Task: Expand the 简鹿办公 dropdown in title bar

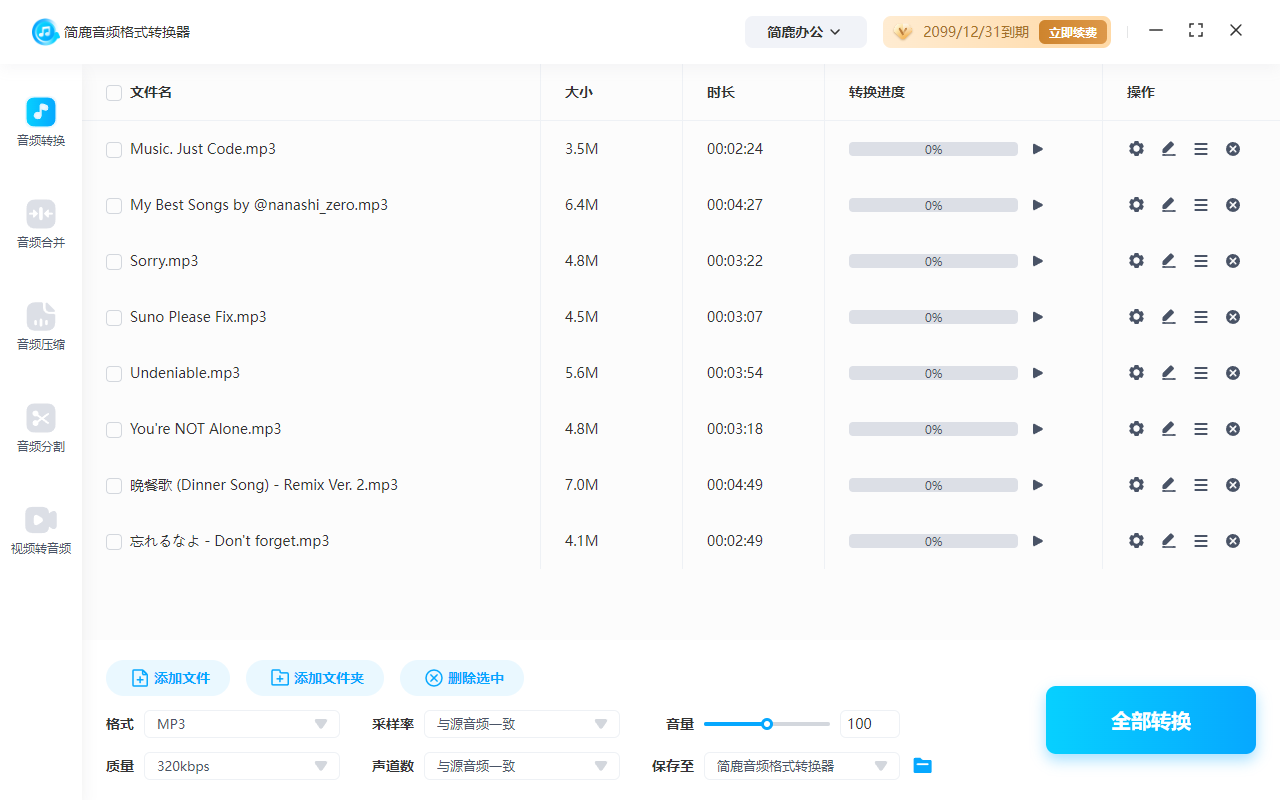Action: coord(804,32)
